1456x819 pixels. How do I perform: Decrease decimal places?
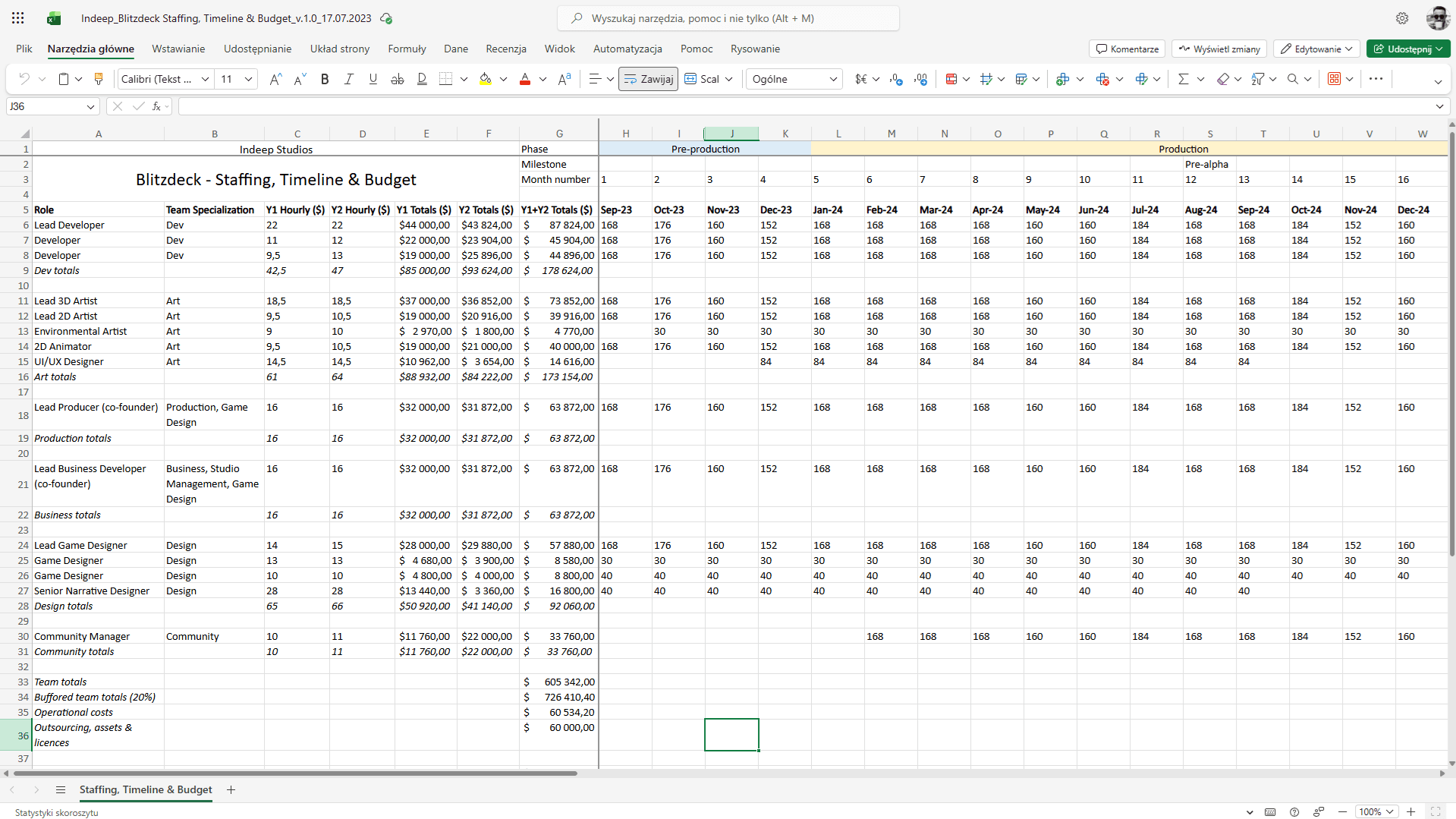896,79
